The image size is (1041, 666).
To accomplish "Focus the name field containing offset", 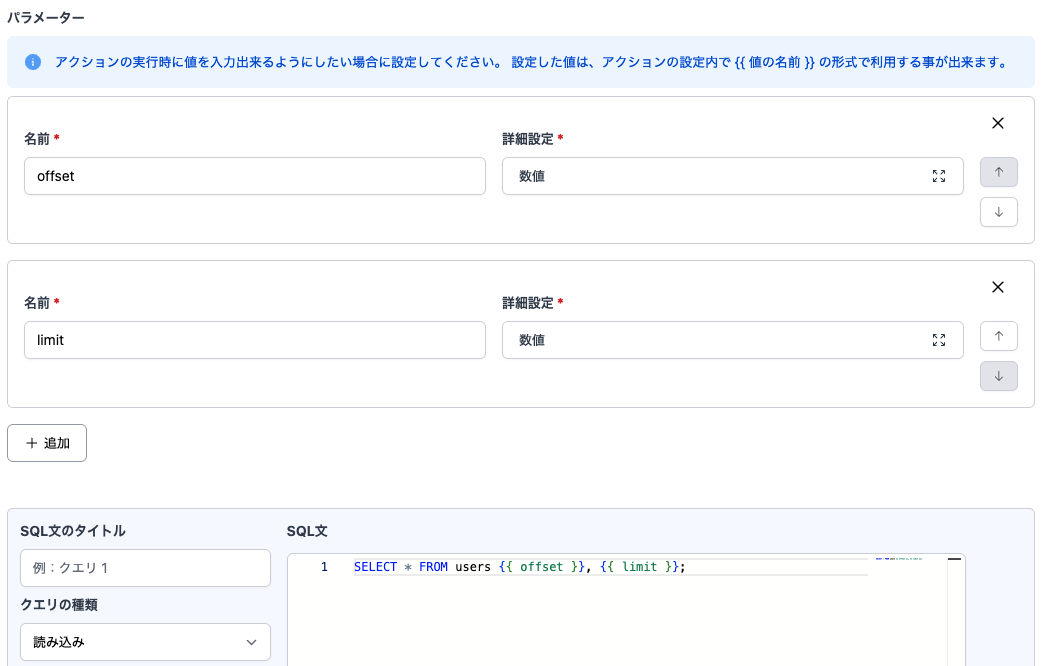I will click(x=255, y=176).
